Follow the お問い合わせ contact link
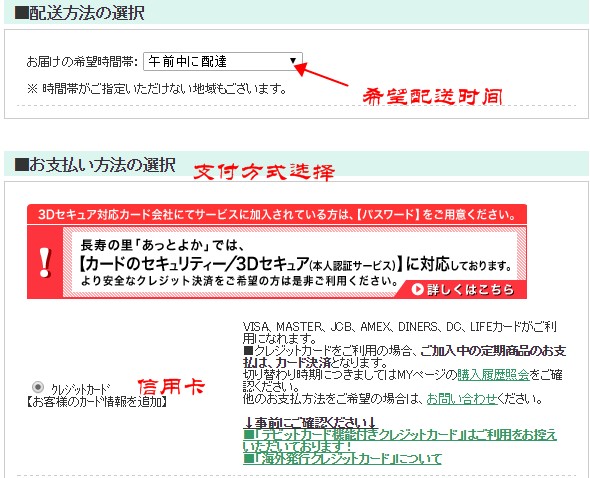 (x=462, y=399)
